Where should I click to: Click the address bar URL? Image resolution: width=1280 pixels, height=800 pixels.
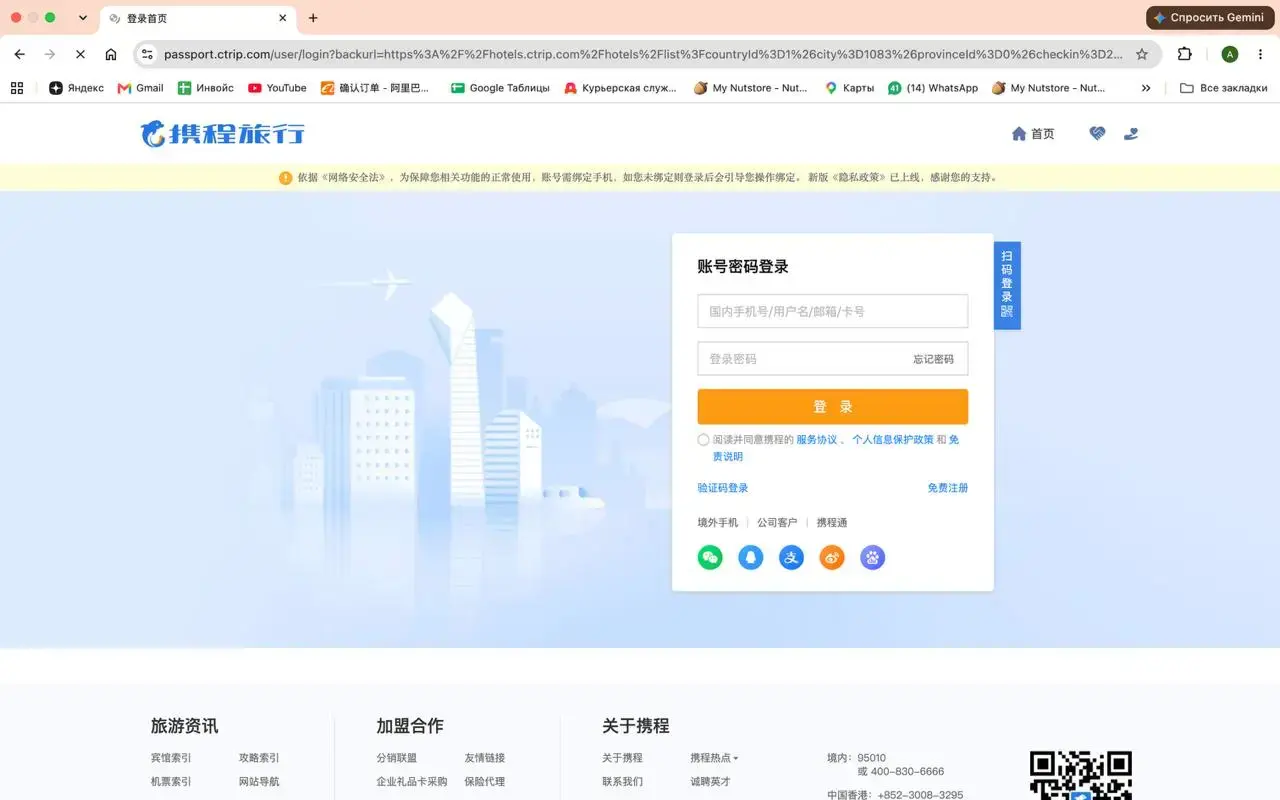click(x=642, y=54)
